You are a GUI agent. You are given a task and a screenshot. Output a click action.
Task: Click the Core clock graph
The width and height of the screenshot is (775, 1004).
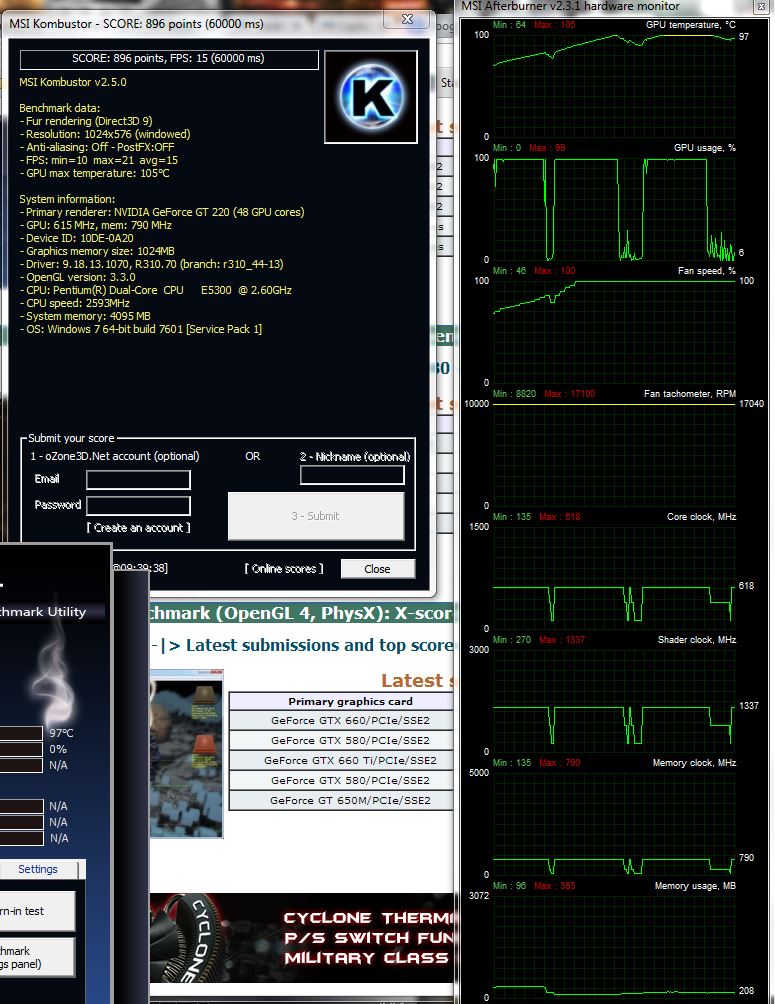[614, 576]
